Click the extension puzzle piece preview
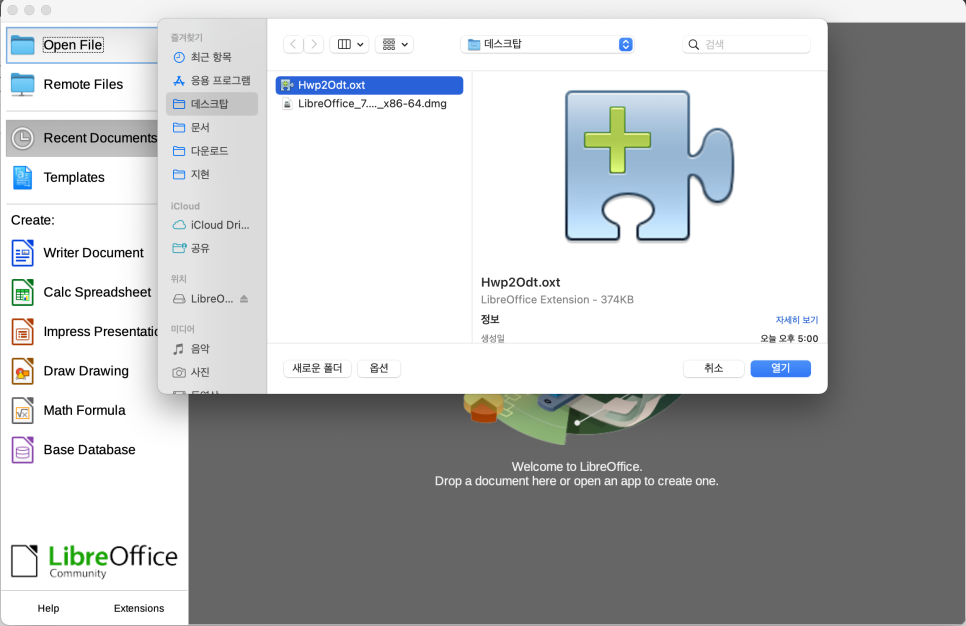Screen dimensions: 966x626 tap(649, 166)
